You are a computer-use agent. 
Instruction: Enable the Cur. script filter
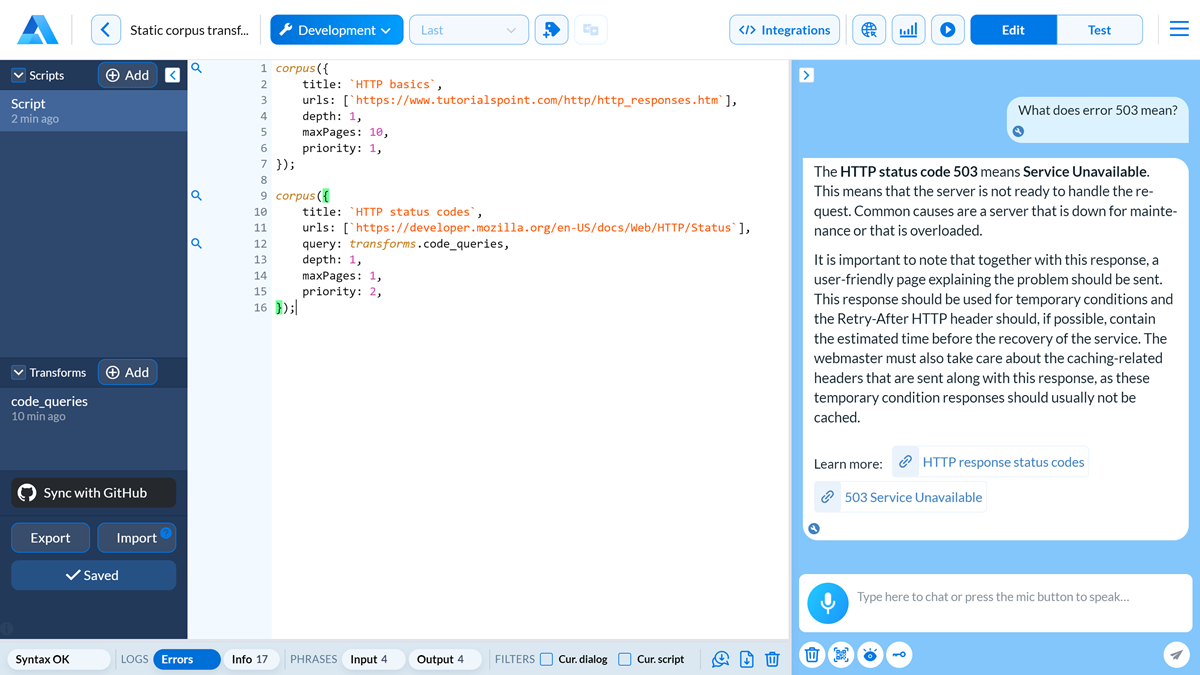pyautogui.click(x=622, y=659)
